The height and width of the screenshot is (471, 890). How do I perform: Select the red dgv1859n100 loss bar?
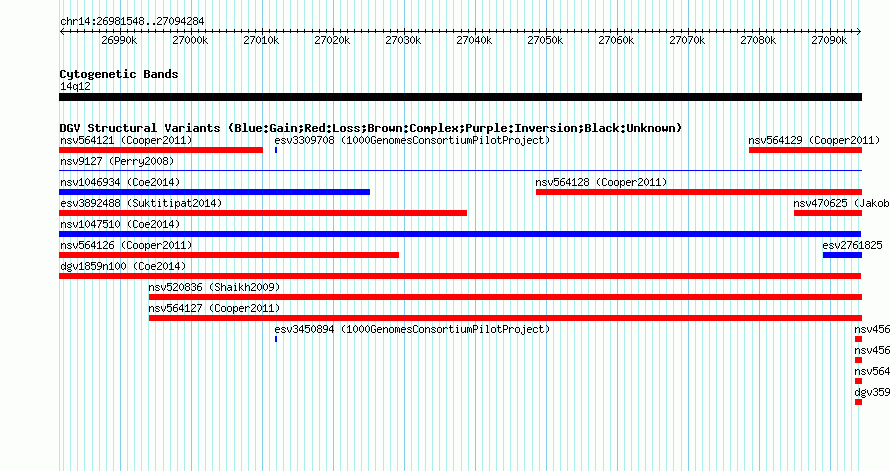(460, 276)
